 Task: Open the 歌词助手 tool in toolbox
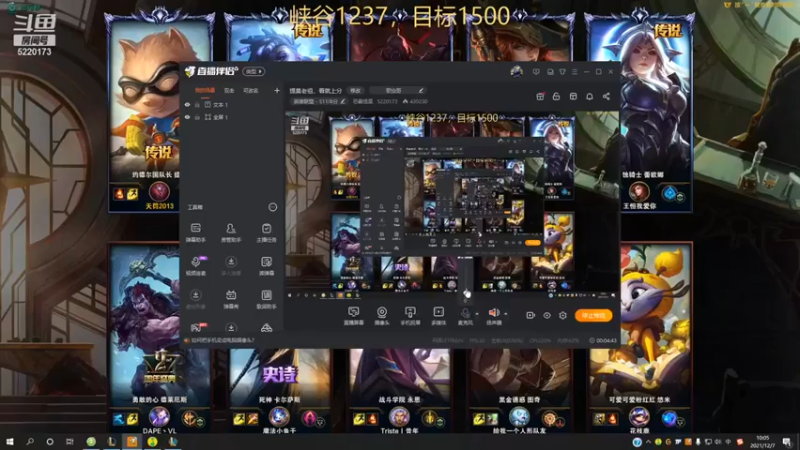pos(266,299)
